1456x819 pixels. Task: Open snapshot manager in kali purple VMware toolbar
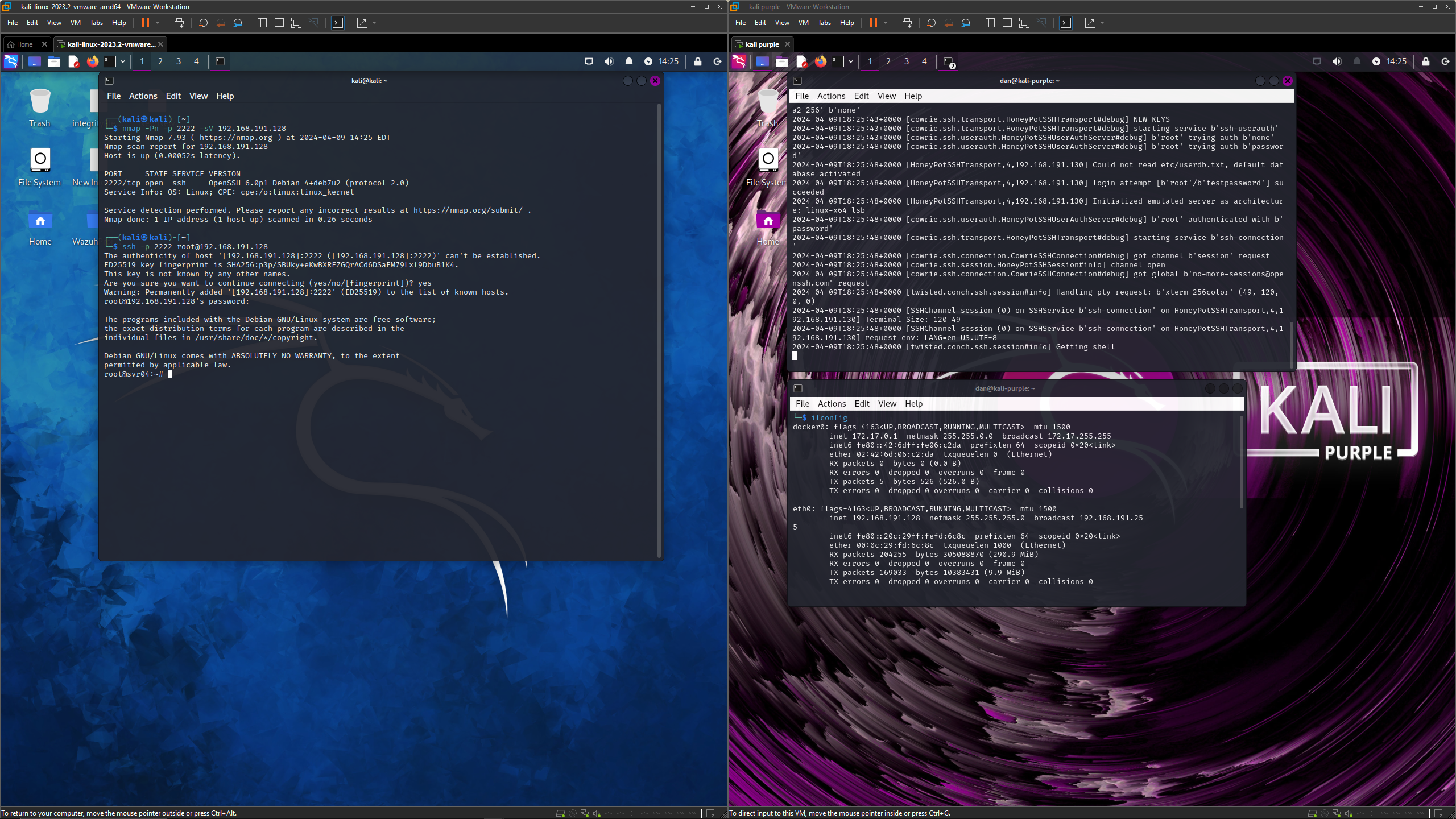click(966, 23)
